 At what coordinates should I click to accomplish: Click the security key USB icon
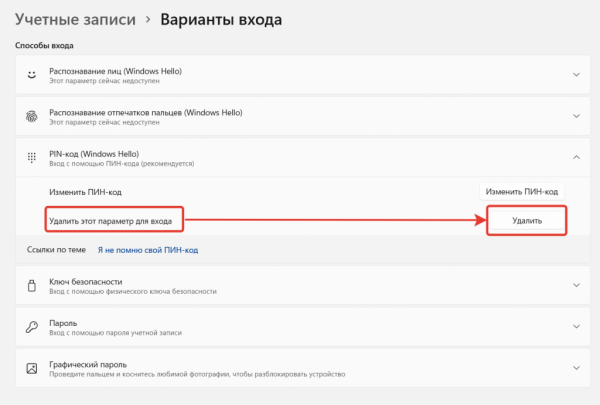[32, 285]
